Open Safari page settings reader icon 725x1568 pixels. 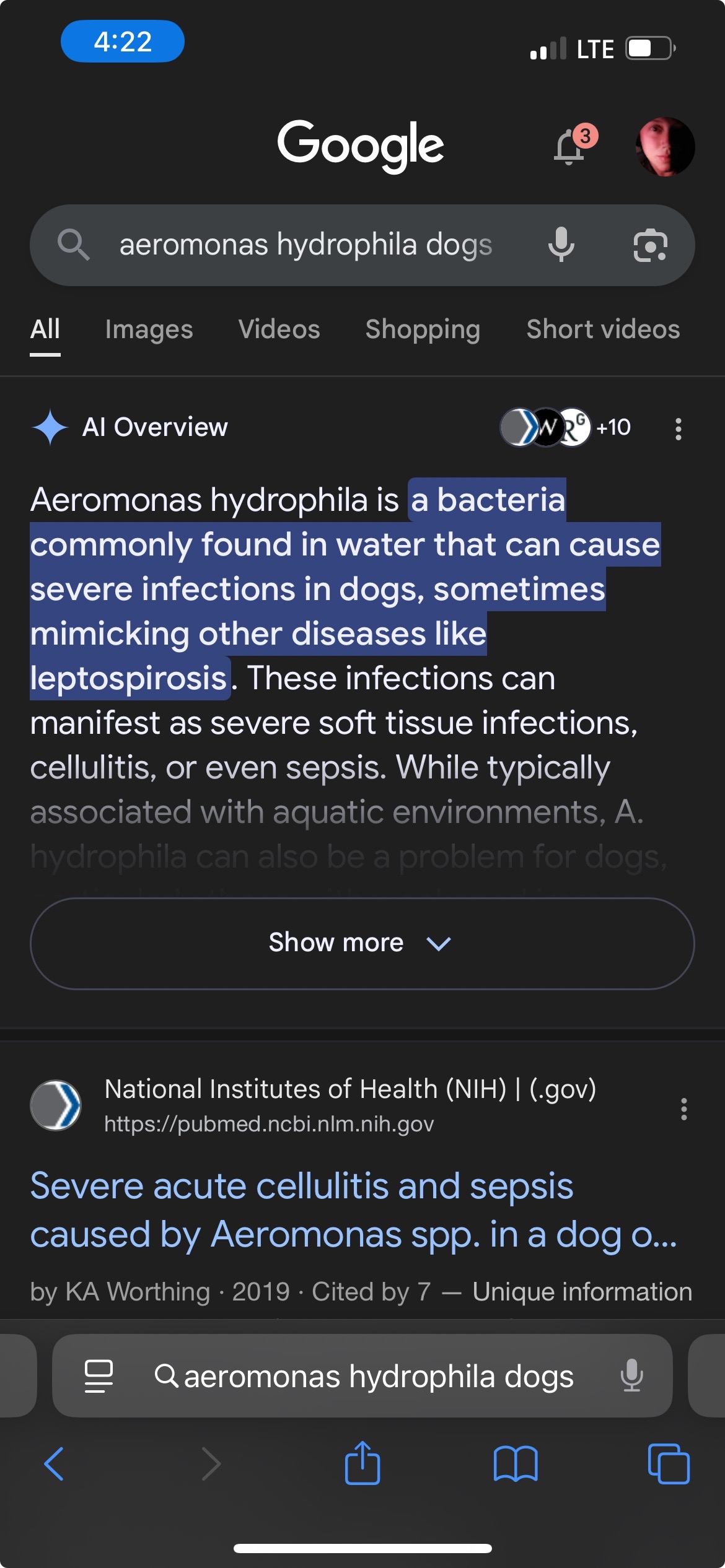(x=99, y=1376)
